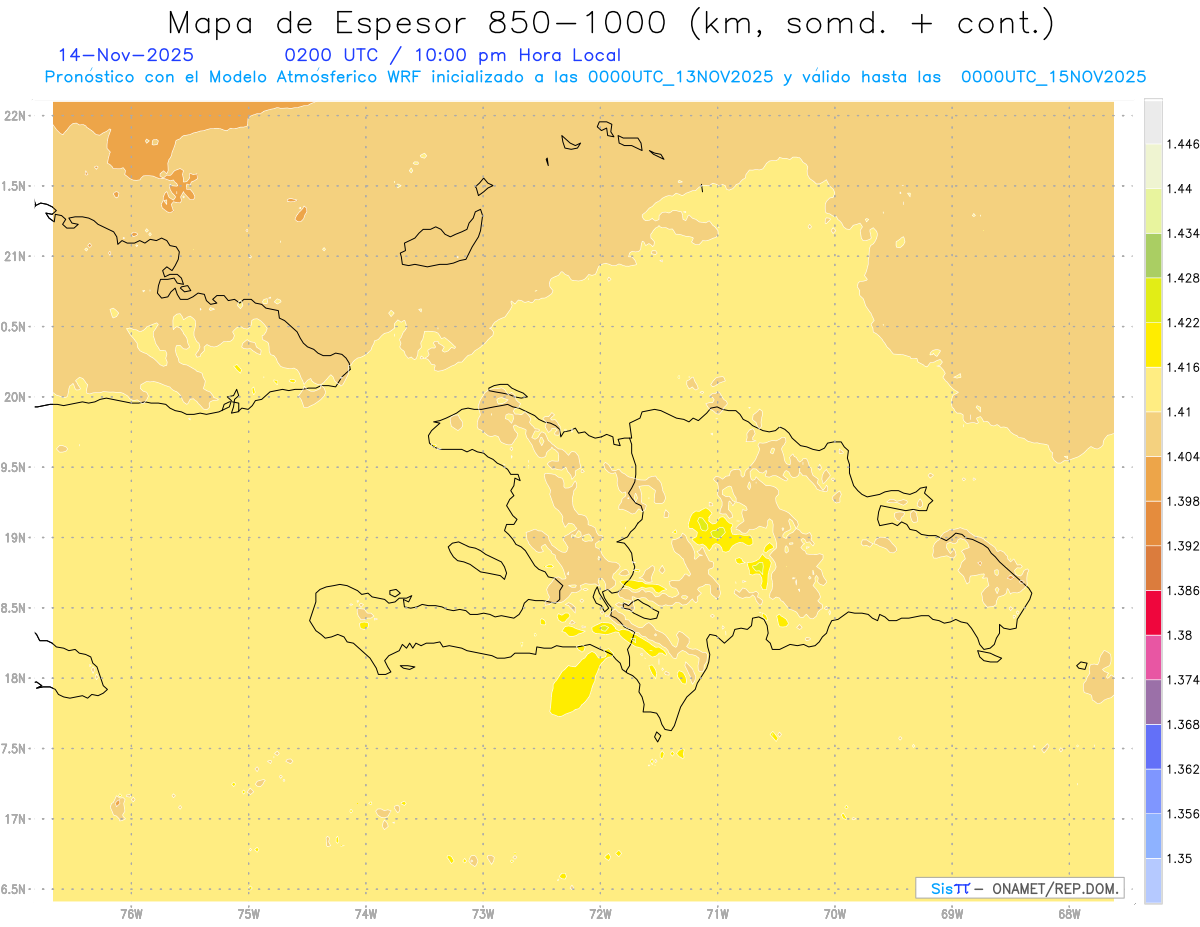Pick the purple colorbar segment between 1.368 and 1.374
Screen dimensions: 1200x927
(x=1153, y=701)
